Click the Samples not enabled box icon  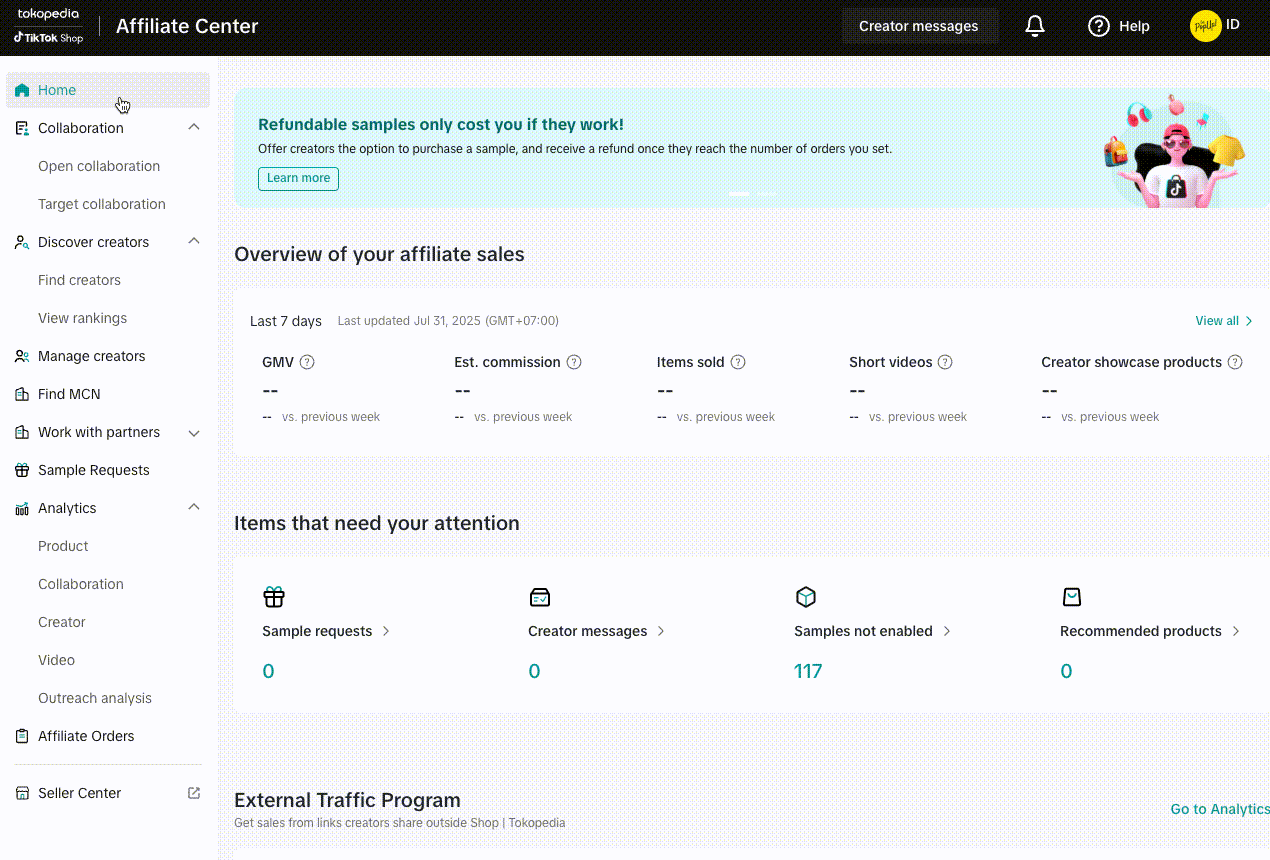coord(806,597)
